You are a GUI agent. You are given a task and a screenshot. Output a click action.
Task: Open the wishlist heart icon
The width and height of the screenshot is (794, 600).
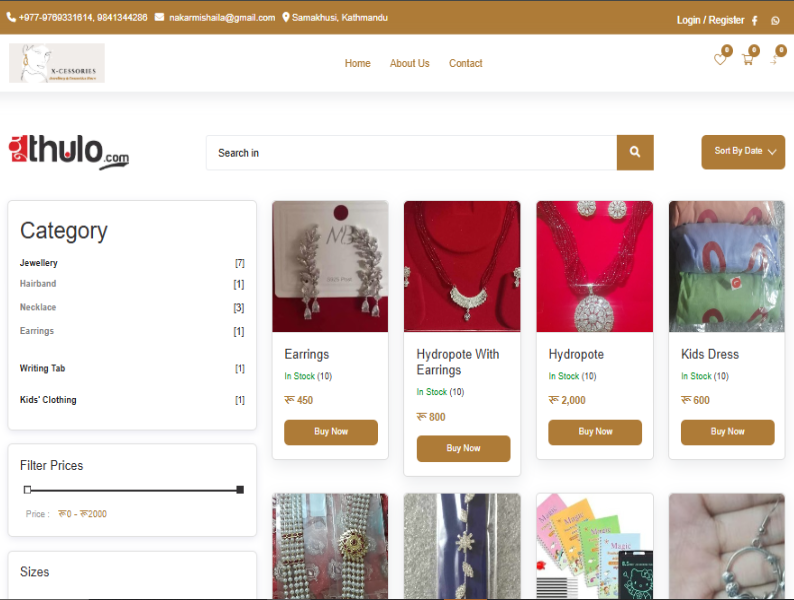(719, 60)
